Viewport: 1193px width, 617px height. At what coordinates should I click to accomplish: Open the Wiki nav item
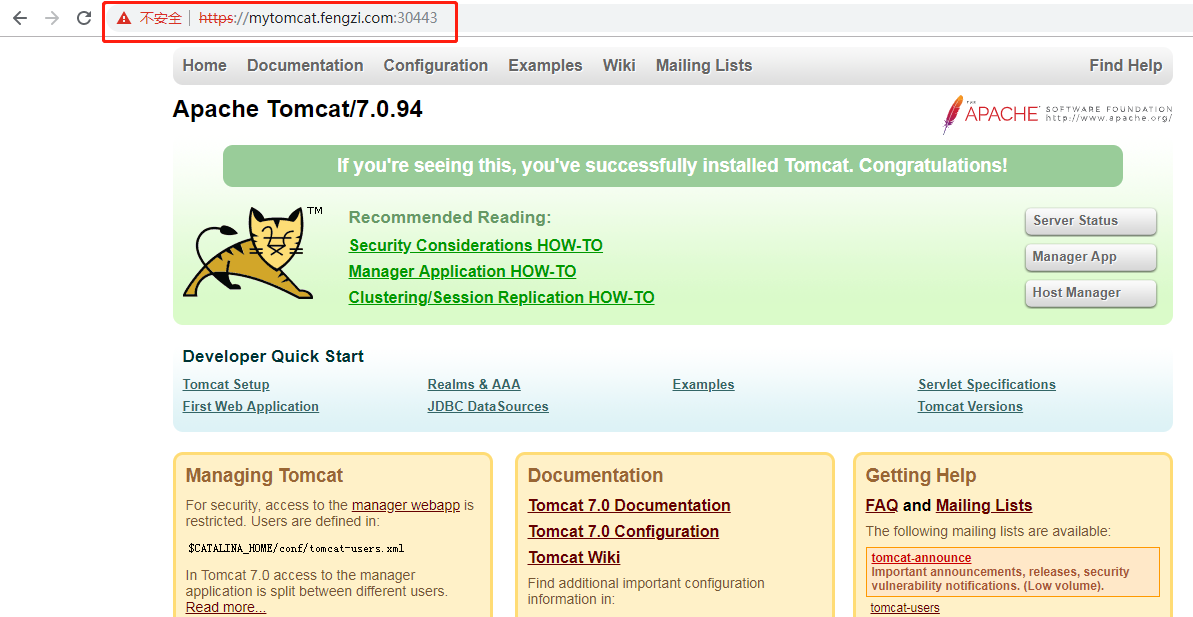[x=619, y=65]
